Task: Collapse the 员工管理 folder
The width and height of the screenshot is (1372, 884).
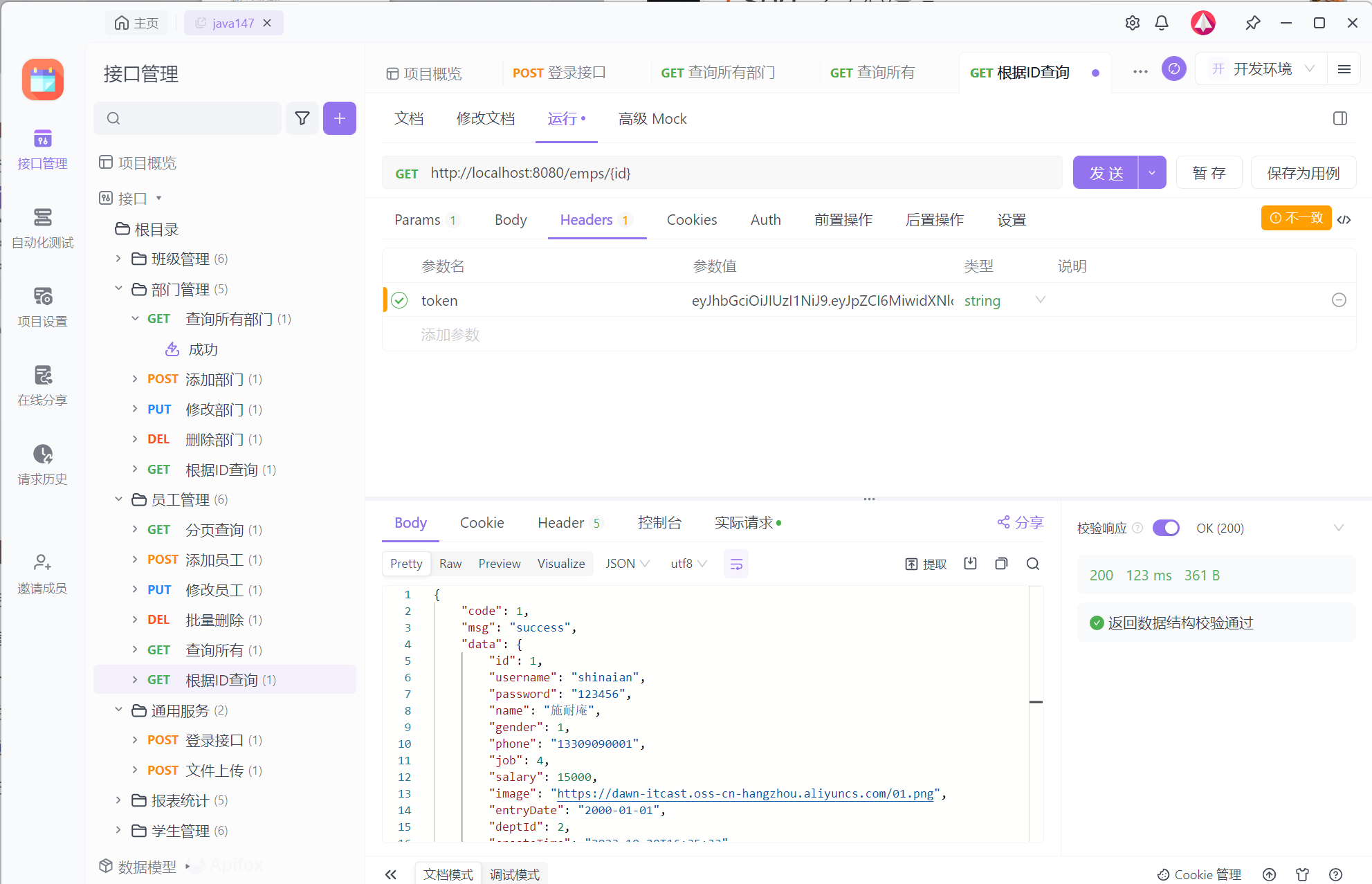Action: pyautogui.click(x=118, y=499)
